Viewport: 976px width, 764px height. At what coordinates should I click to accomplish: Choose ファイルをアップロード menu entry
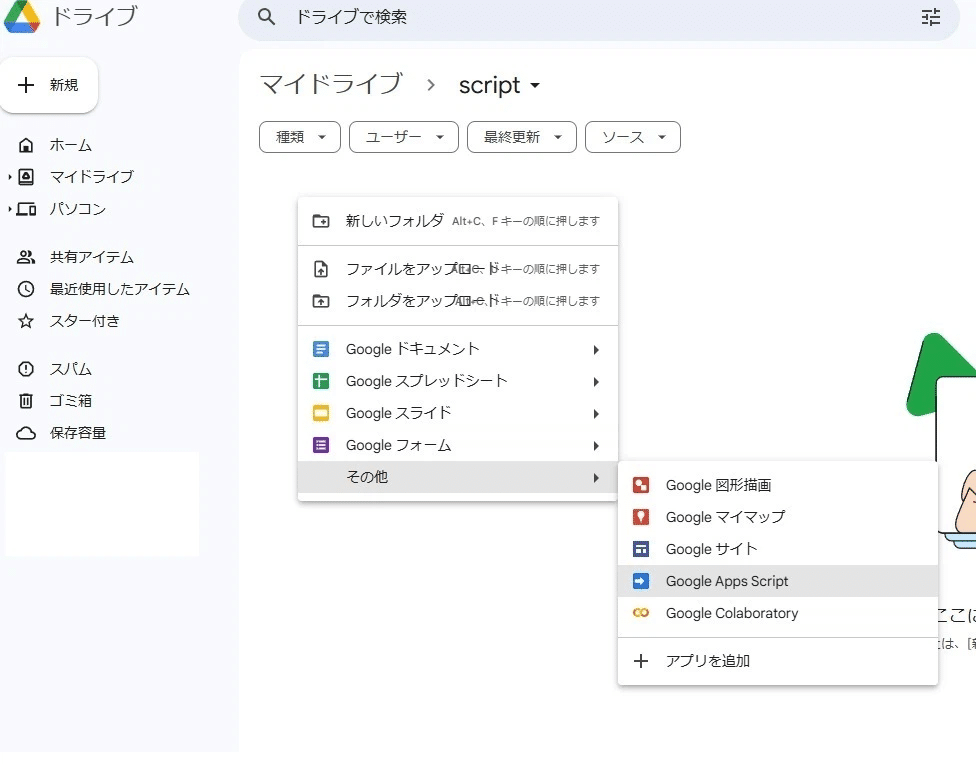(x=458, y=269)
